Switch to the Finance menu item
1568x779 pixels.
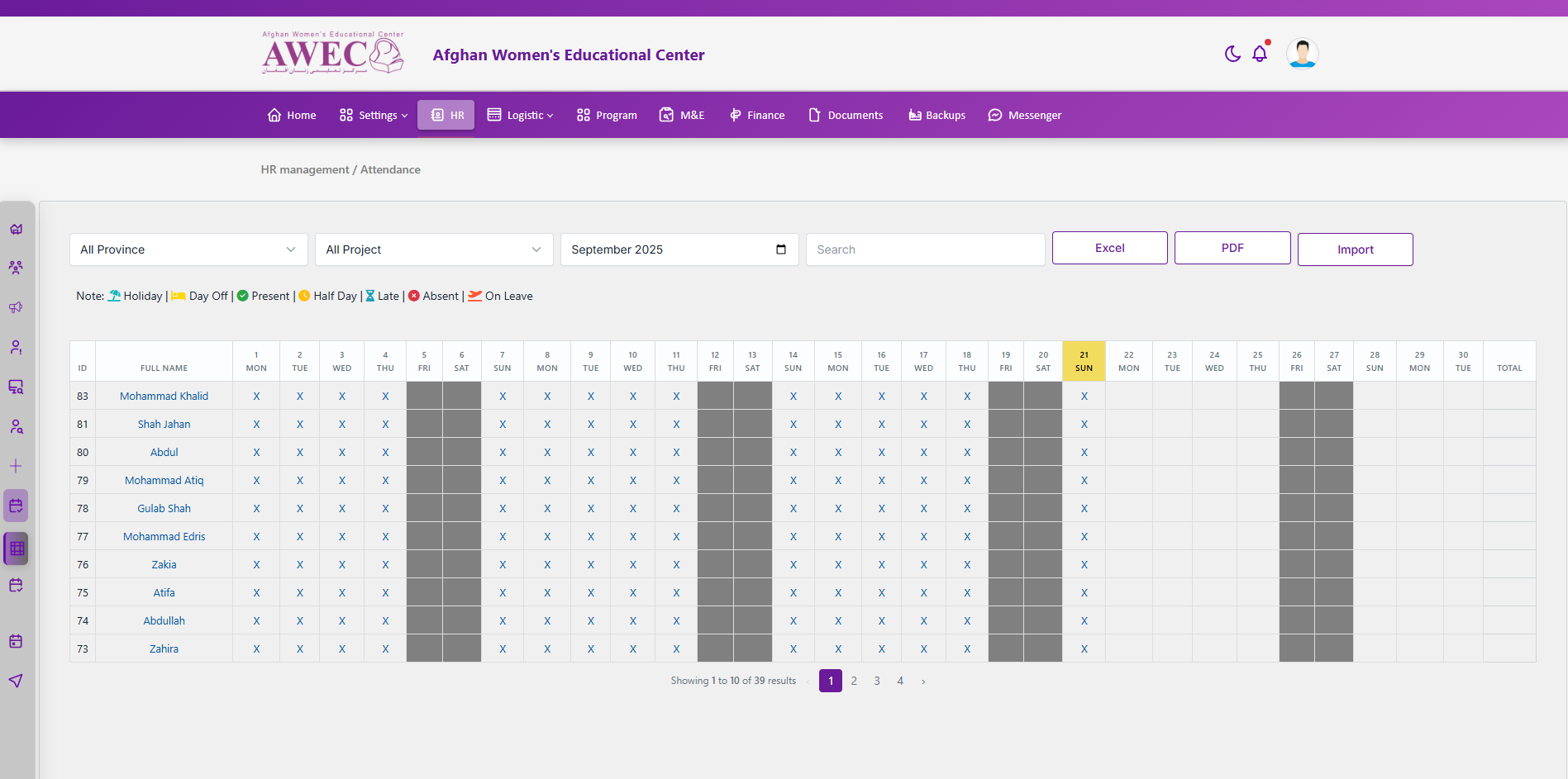point(756,115)
